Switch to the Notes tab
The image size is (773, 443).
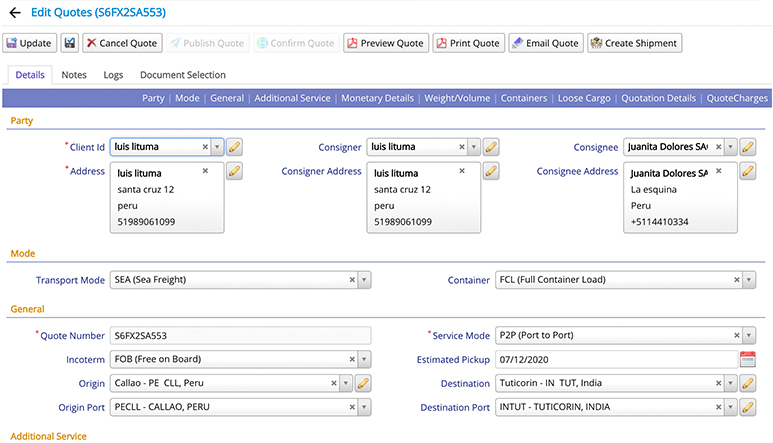[74, 75]
